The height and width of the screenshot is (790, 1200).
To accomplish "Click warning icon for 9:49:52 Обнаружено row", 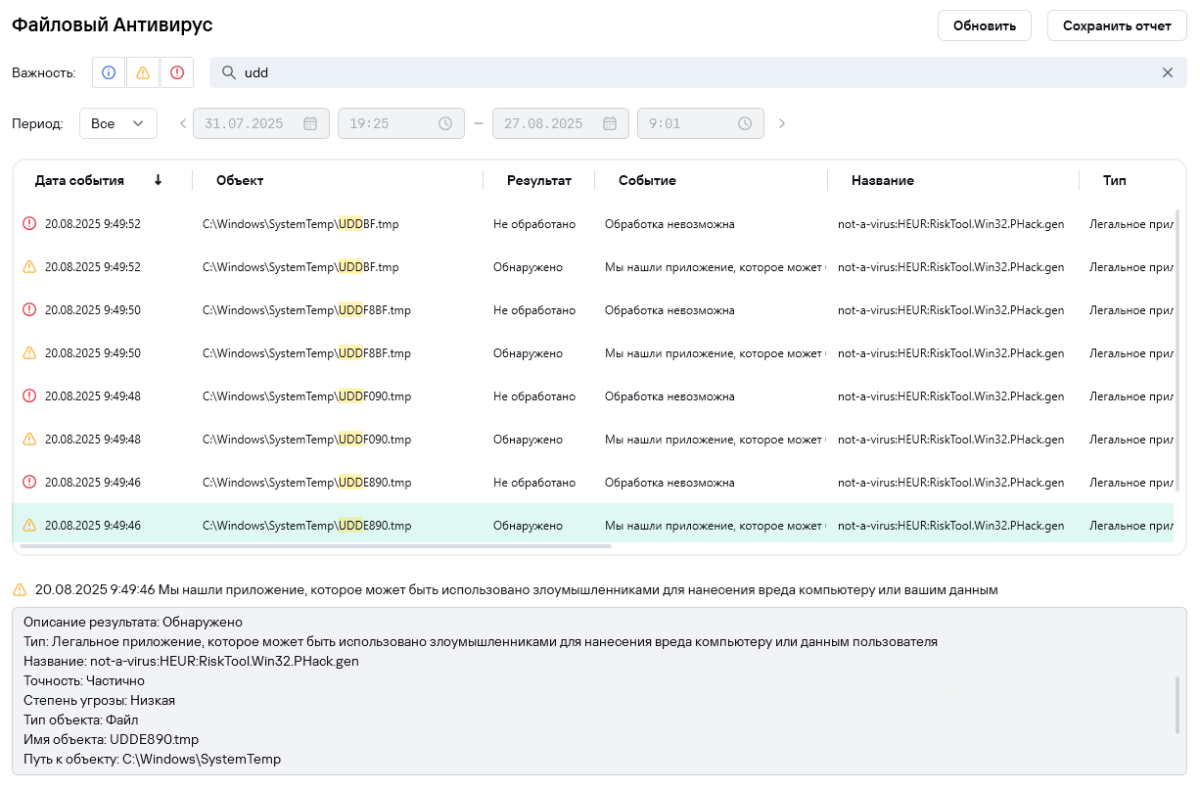I will pyautogui.click(x=29, y=267).
